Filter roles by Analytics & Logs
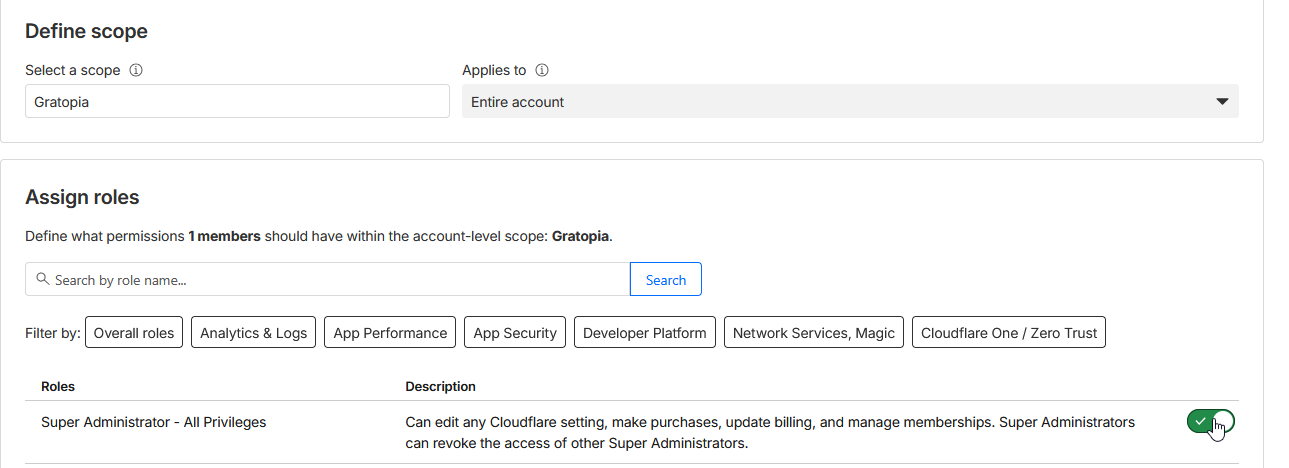1289x468 pixels. [254, 333]
